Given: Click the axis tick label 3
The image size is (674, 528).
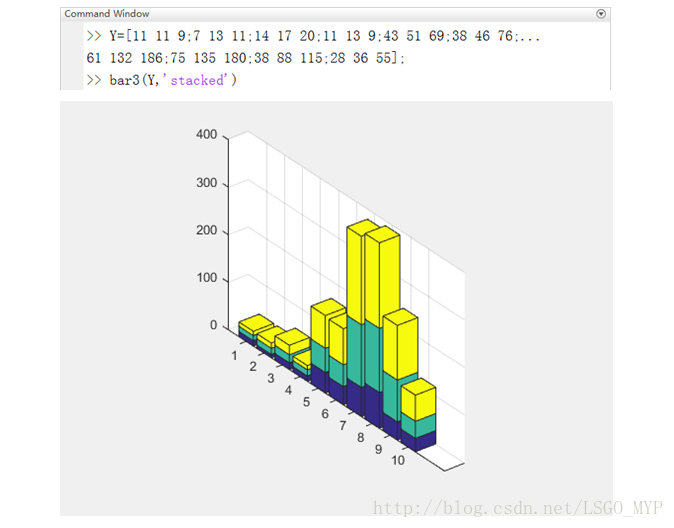Looking at the screenshot, I should [270, 378].
